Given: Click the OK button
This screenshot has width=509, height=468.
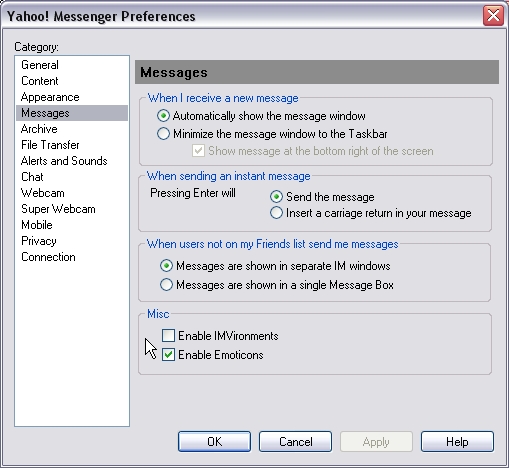Looking at the screenshot, I should pyautogui.click(x=214, y=442).
